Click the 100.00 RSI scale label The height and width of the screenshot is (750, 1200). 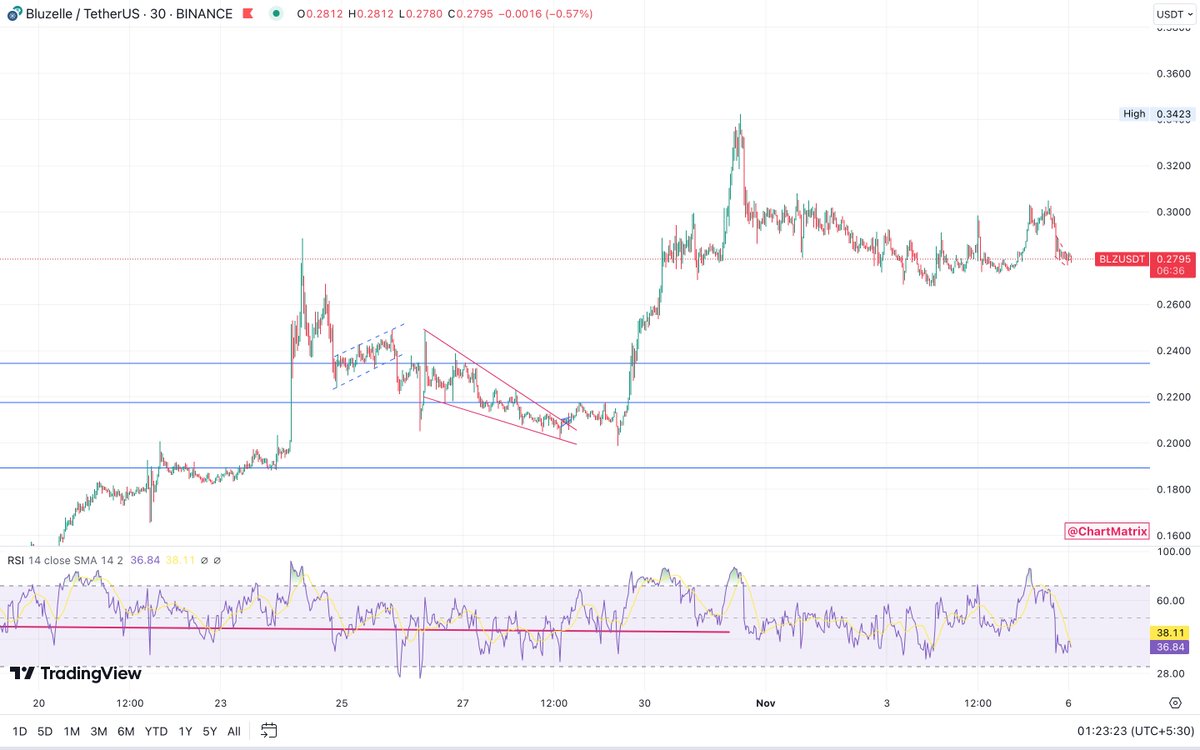1172,551
